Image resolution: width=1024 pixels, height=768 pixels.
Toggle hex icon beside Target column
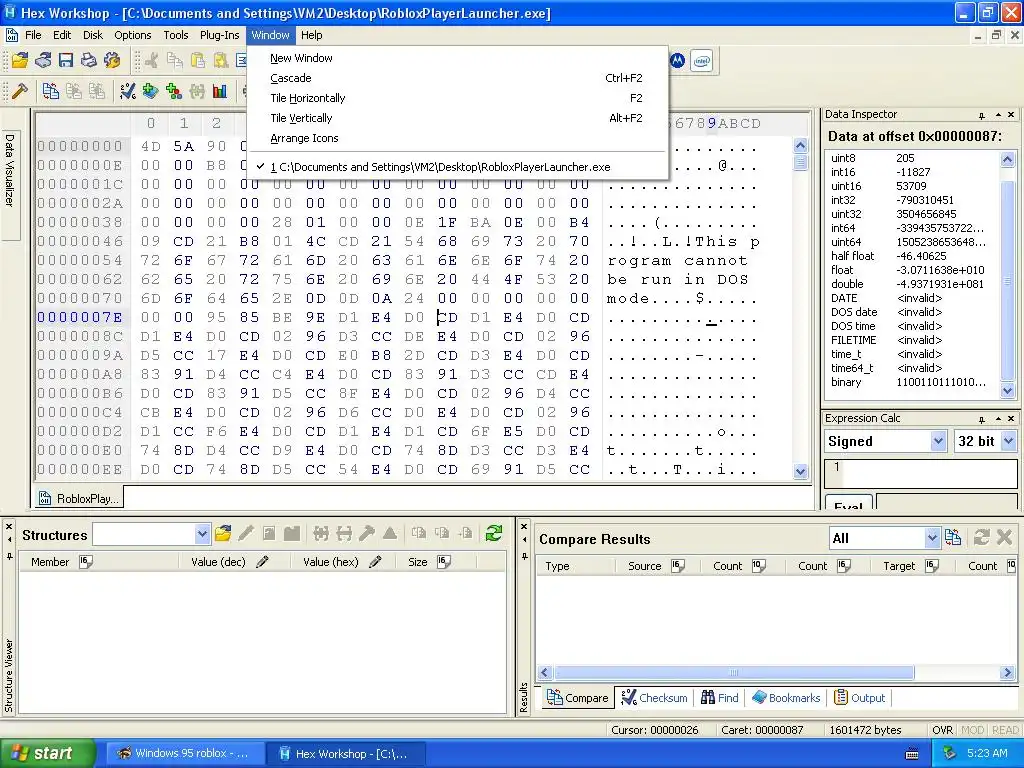tap(932, 566)
